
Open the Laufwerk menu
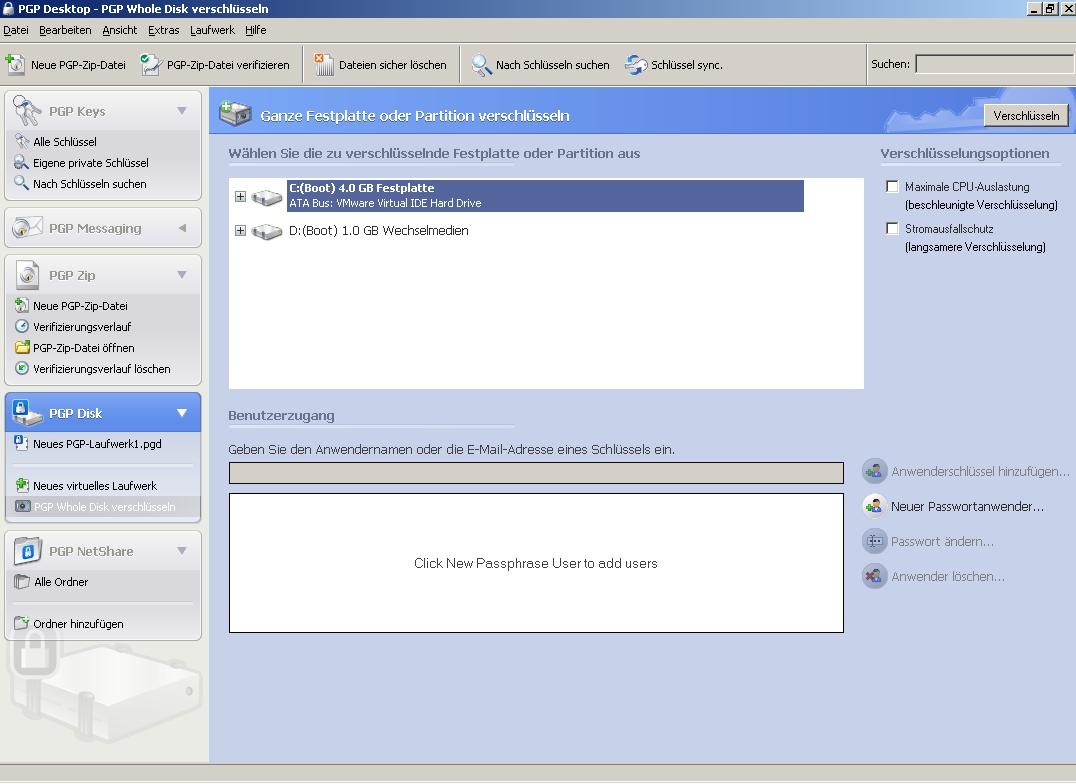[212, 30]
